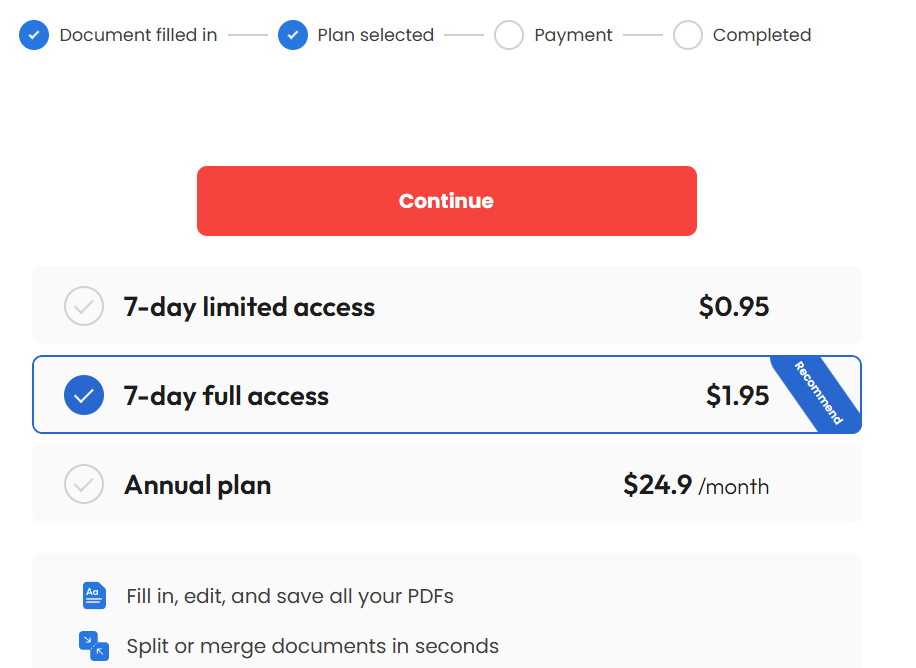Viewport: 916px width, 668px height.
Task: Open the Completed step label
Action: point(761,35)
